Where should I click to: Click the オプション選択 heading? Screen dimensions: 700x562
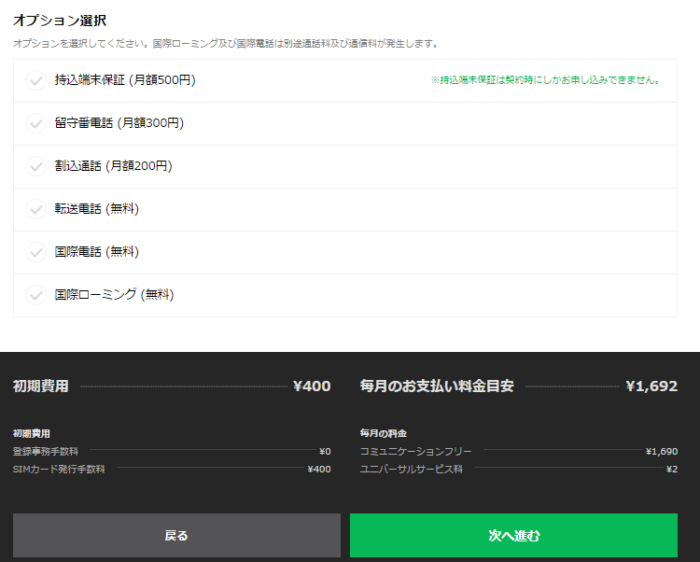[60, 21]
